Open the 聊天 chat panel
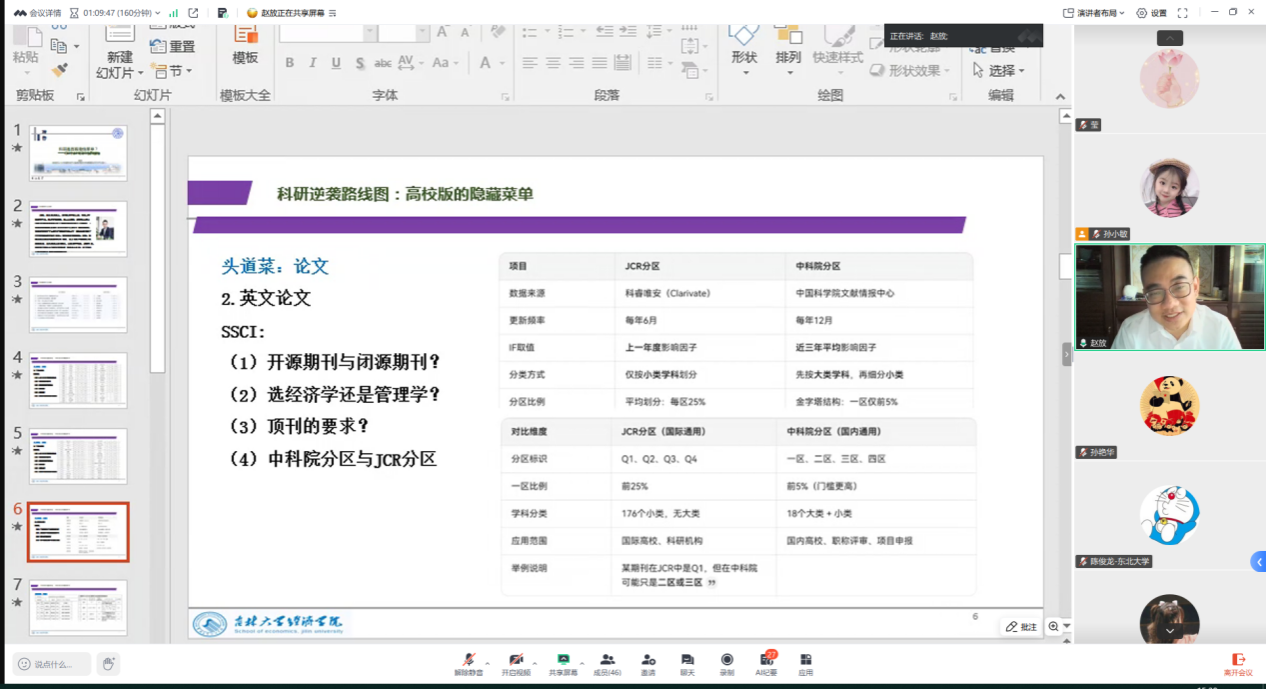1266x689 pixels. coord(687,661)
